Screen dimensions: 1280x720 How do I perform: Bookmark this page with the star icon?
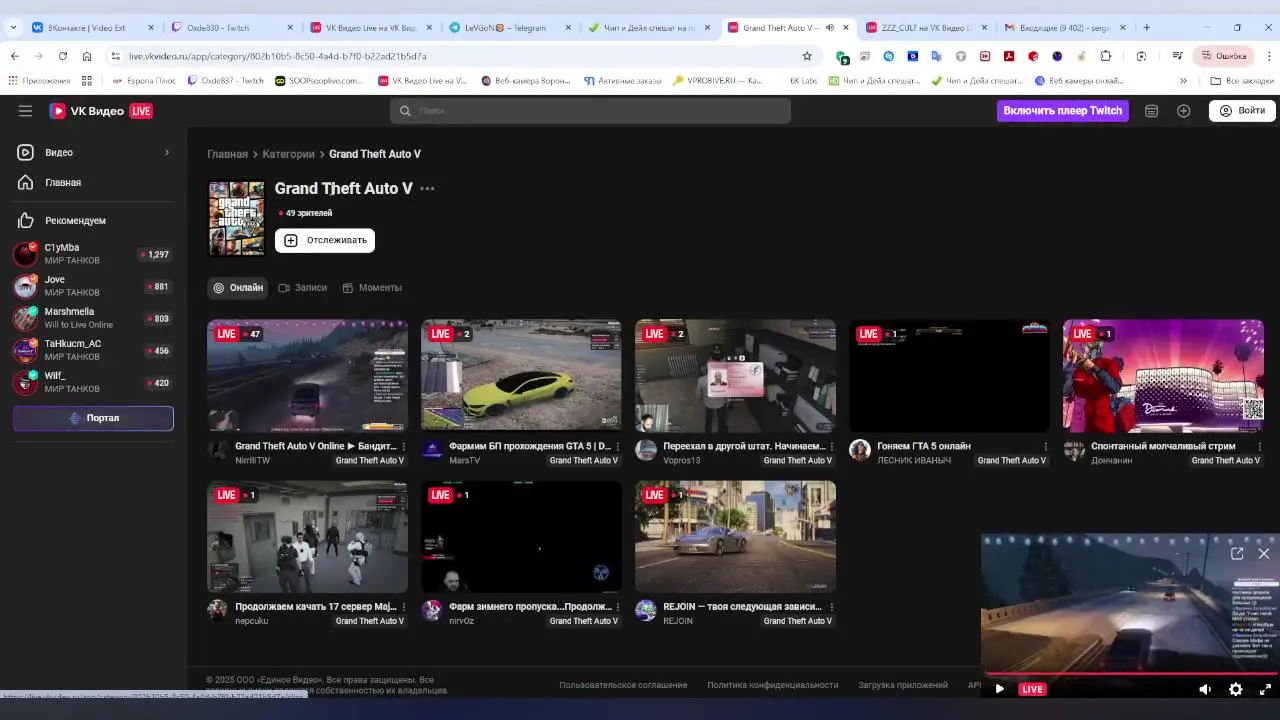point(807,56)
